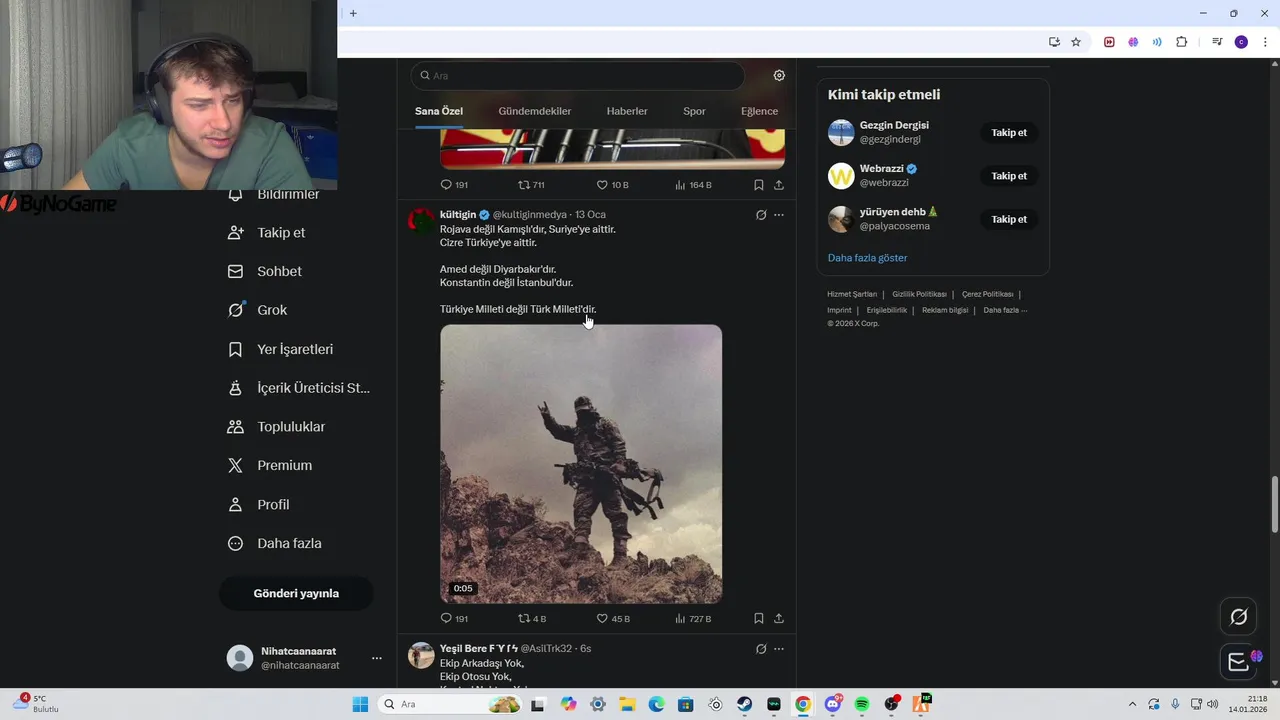Image resolution: width=1280 pixels, height=720 pixels.
Task: Repost the top post showing 711
Action: click(x=531, y=185)
